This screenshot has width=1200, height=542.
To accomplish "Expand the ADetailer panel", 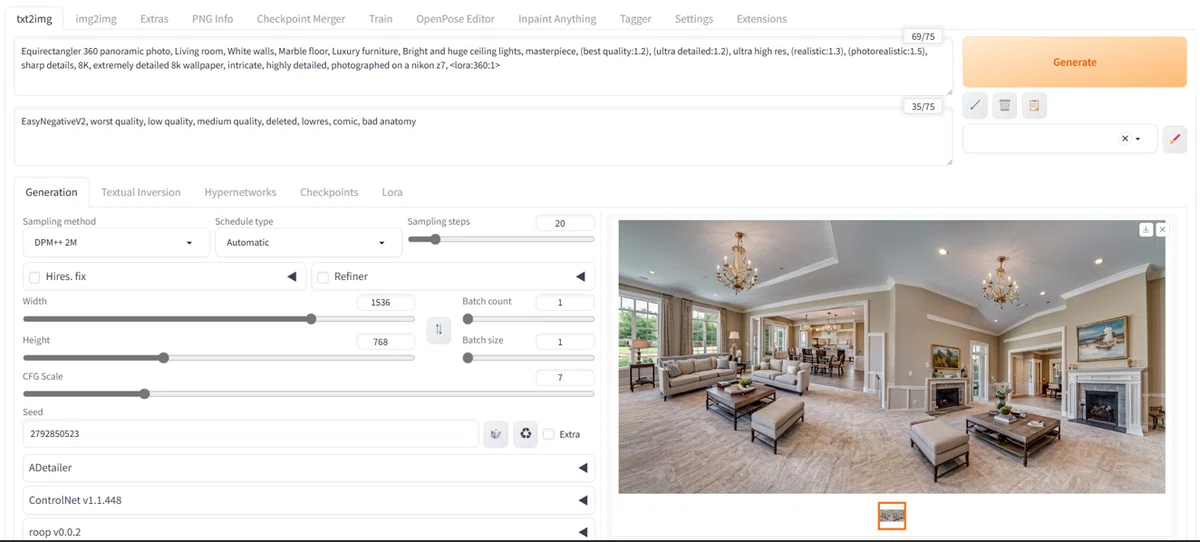I will click(x=308, y=467).
